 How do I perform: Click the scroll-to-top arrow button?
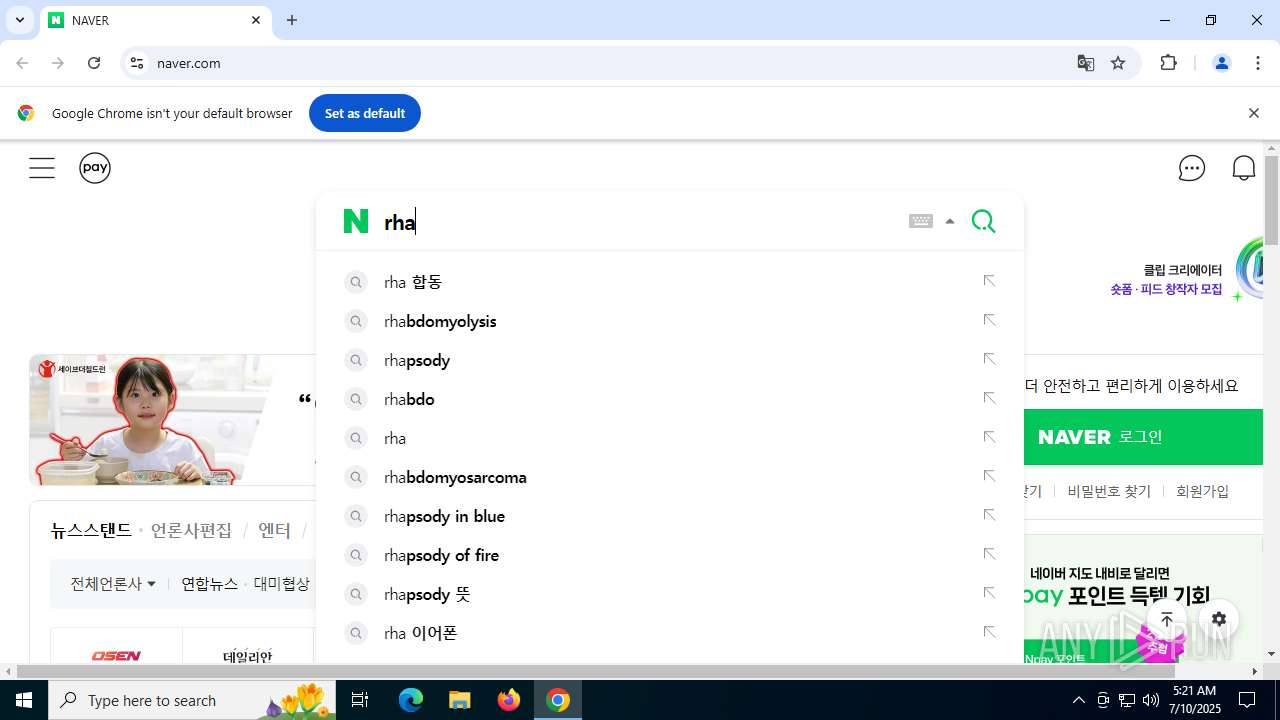click(1167, 619)
